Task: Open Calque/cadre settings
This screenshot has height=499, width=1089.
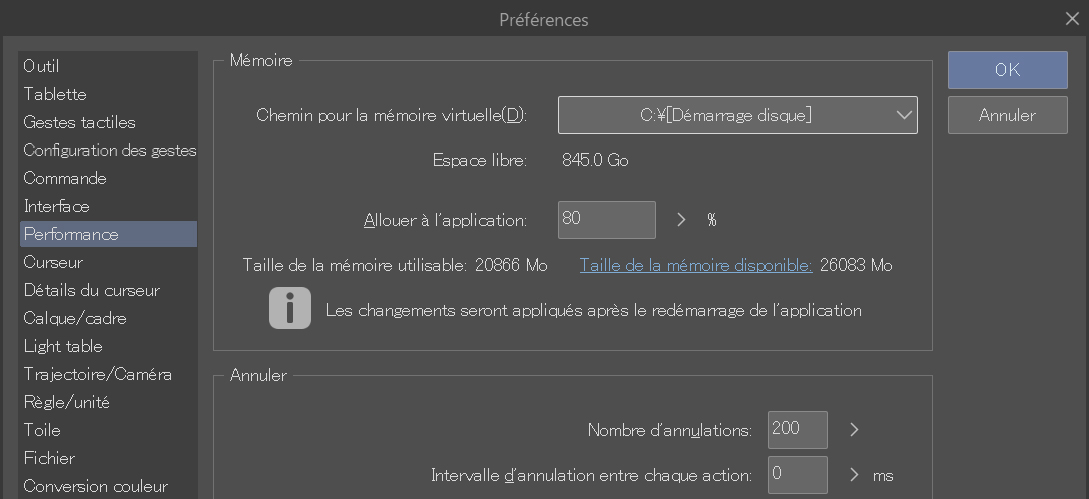Action: click(x=75, y=318)
